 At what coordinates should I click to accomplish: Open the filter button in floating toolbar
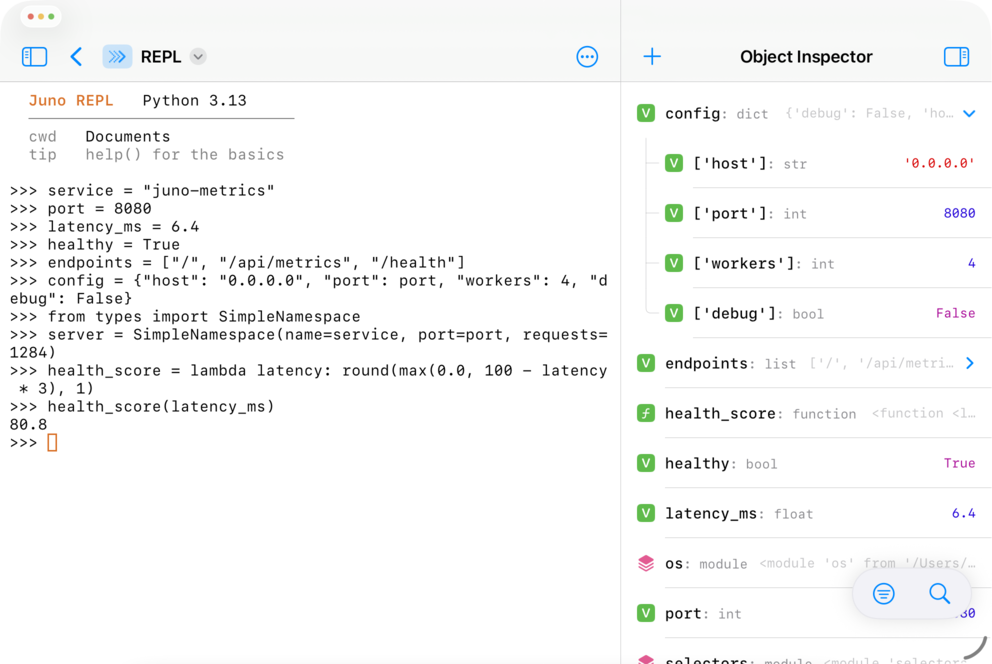[883, 594]
